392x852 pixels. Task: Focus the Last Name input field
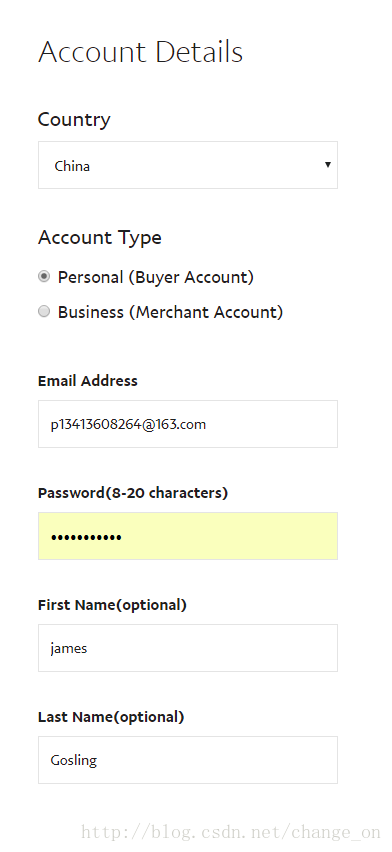click(x=188, y=760)
